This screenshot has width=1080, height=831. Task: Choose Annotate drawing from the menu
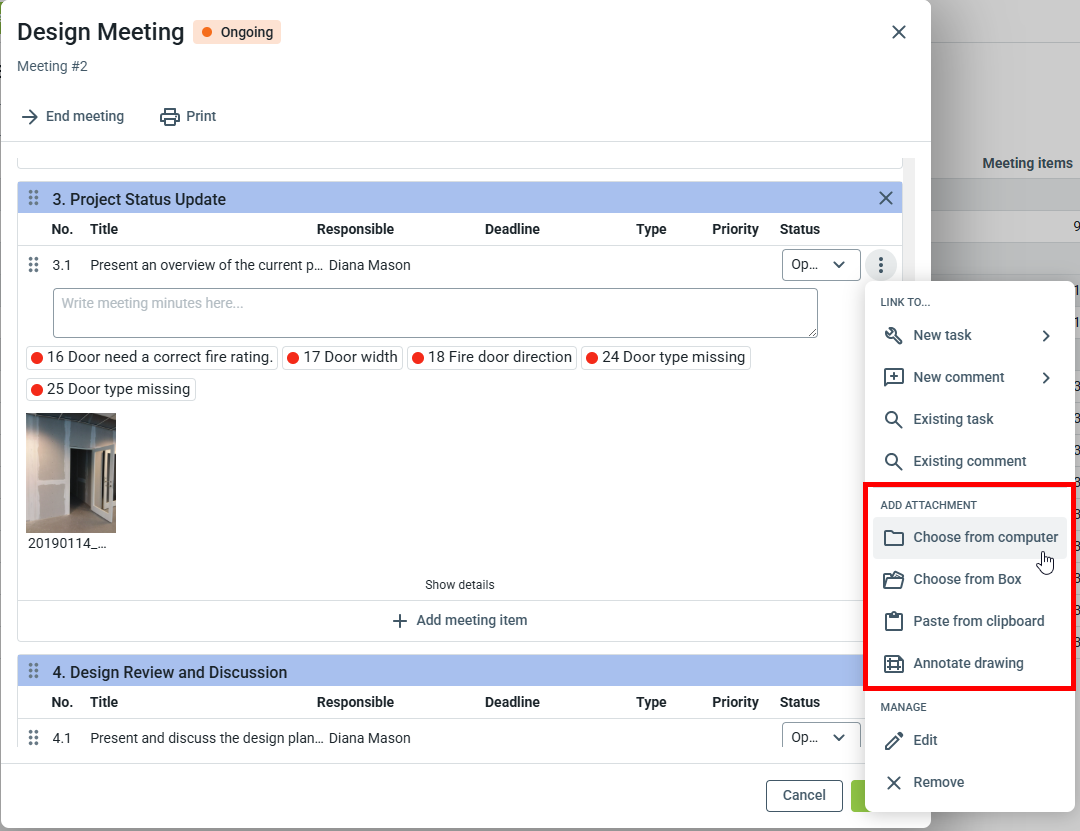tap(968, 663)
